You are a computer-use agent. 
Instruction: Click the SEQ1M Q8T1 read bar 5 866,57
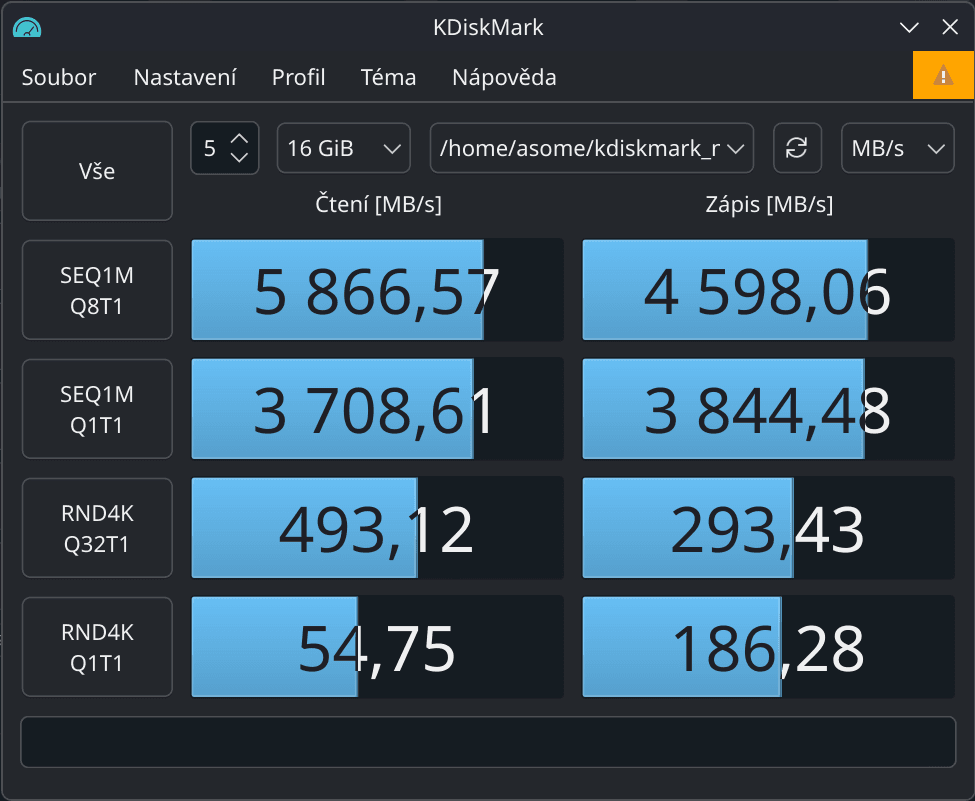click(x=377, y=290)
